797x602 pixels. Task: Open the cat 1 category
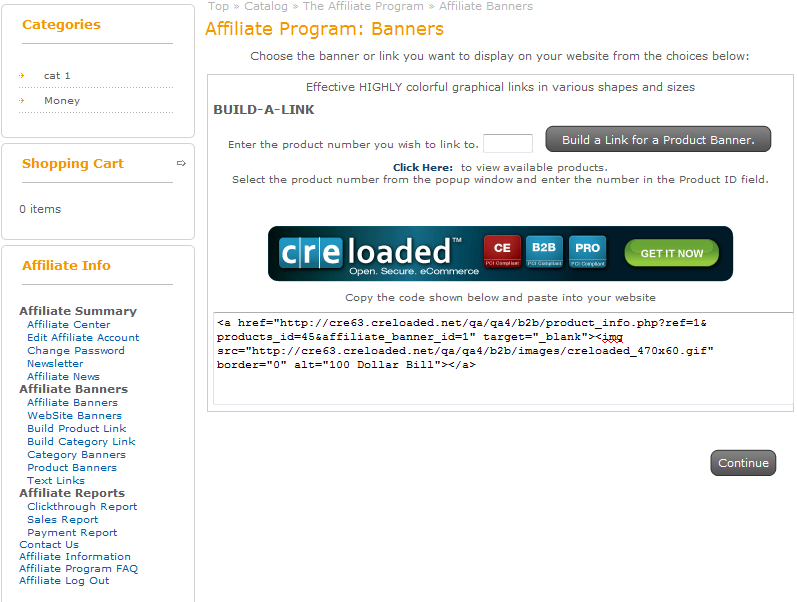(x=57, y=76)
